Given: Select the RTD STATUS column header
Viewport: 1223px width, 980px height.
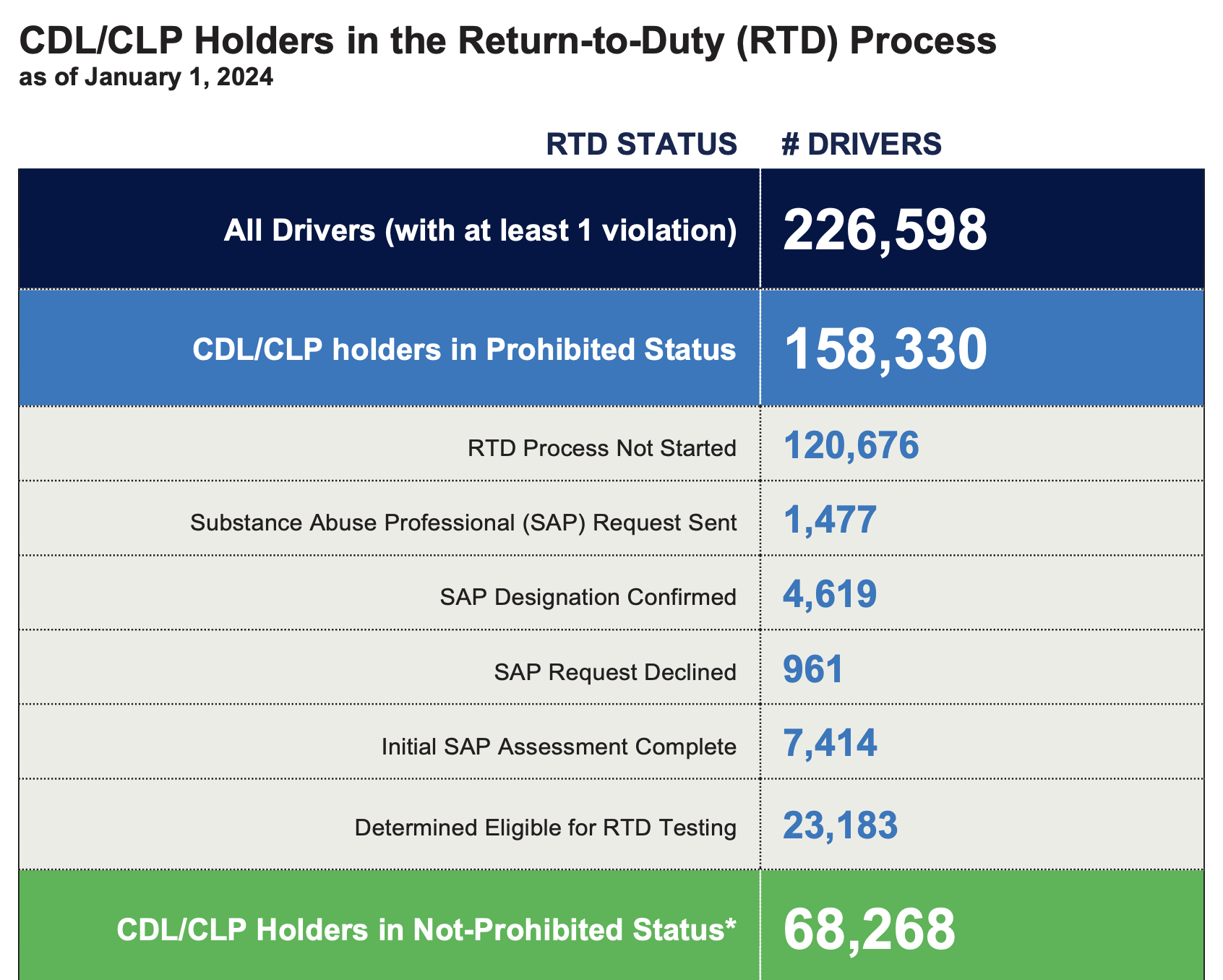Looking at the screenshot, I should (641, 145).
